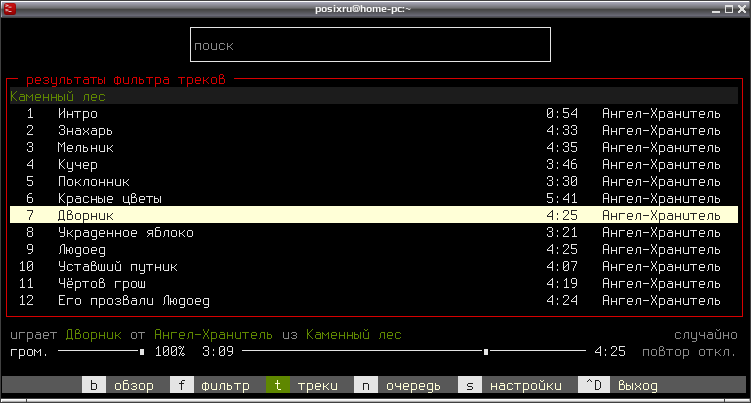Select track 6 Красные цветы
The height and width of the screenshot is (403, 751).
pos(374,198)
